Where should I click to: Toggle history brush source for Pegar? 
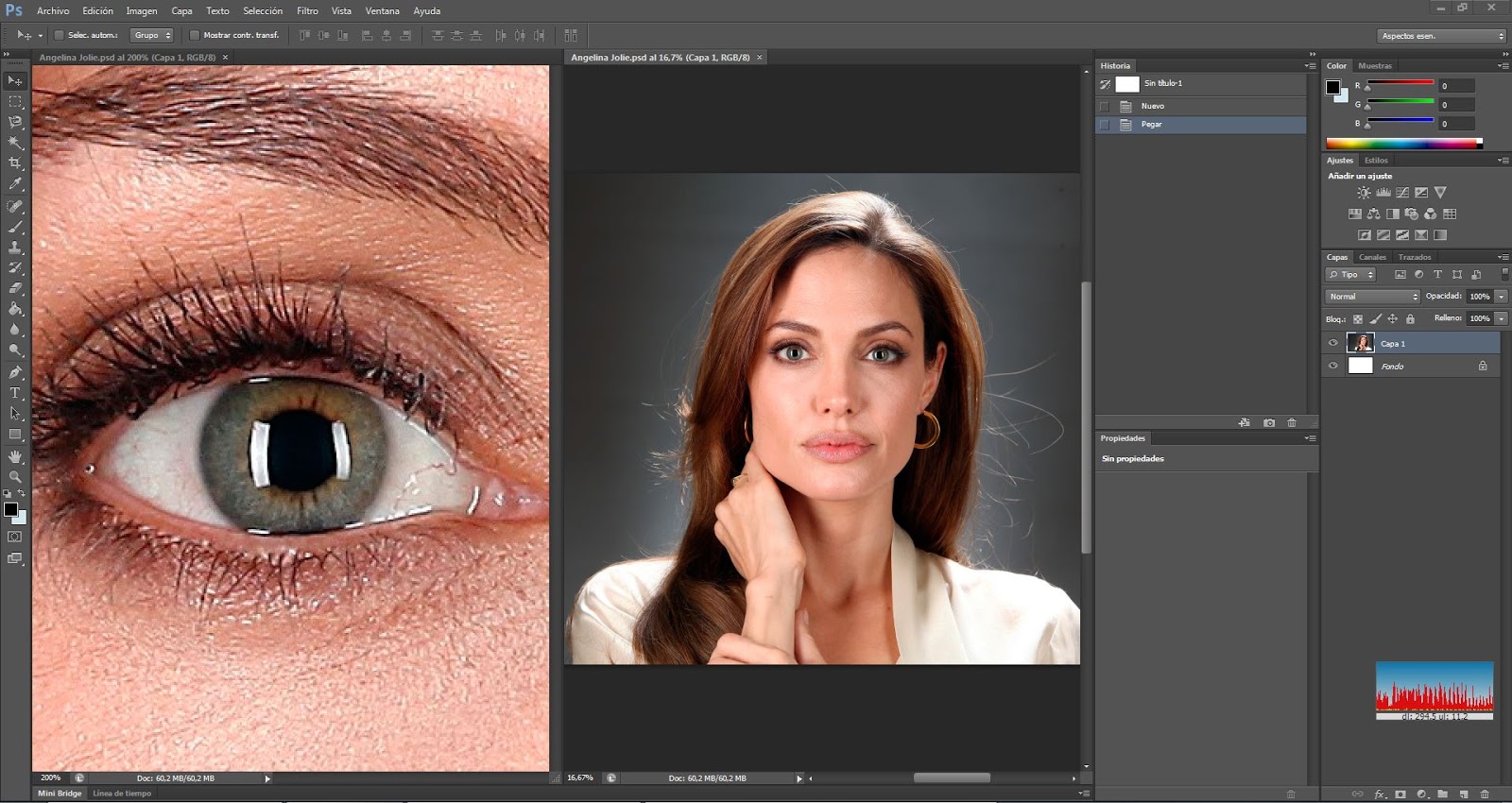(1105, 124)
